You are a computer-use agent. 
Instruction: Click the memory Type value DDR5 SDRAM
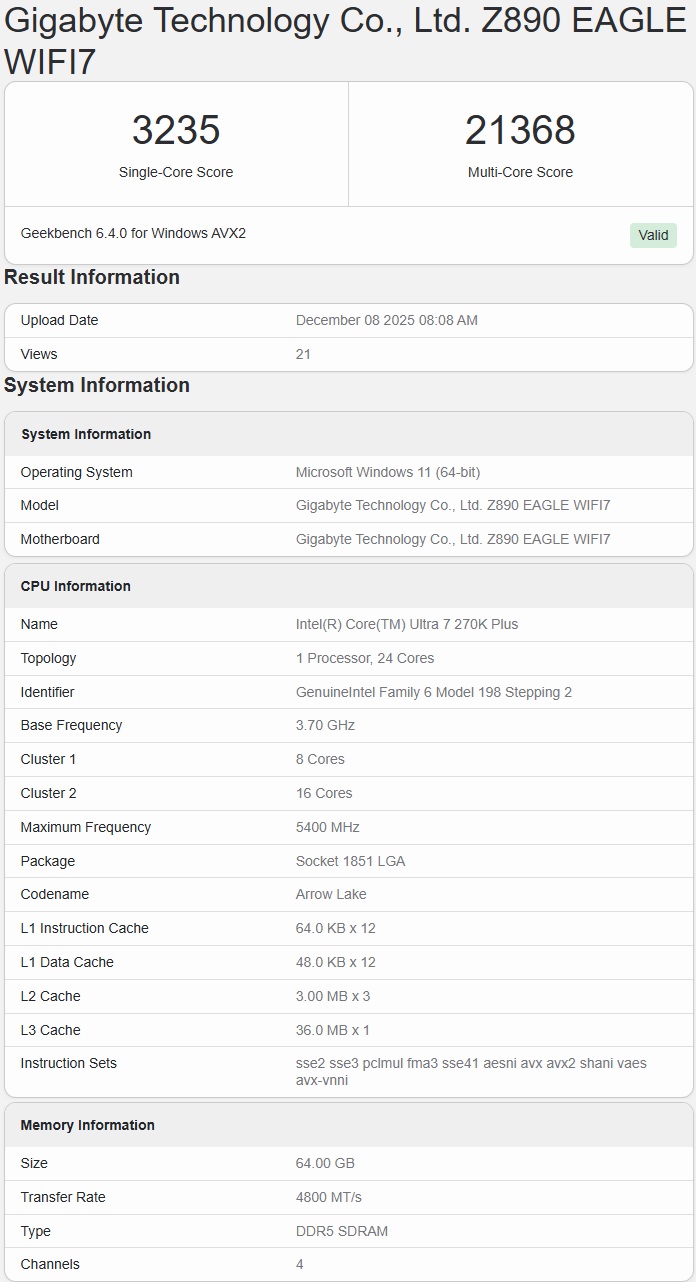(342, 1231)
